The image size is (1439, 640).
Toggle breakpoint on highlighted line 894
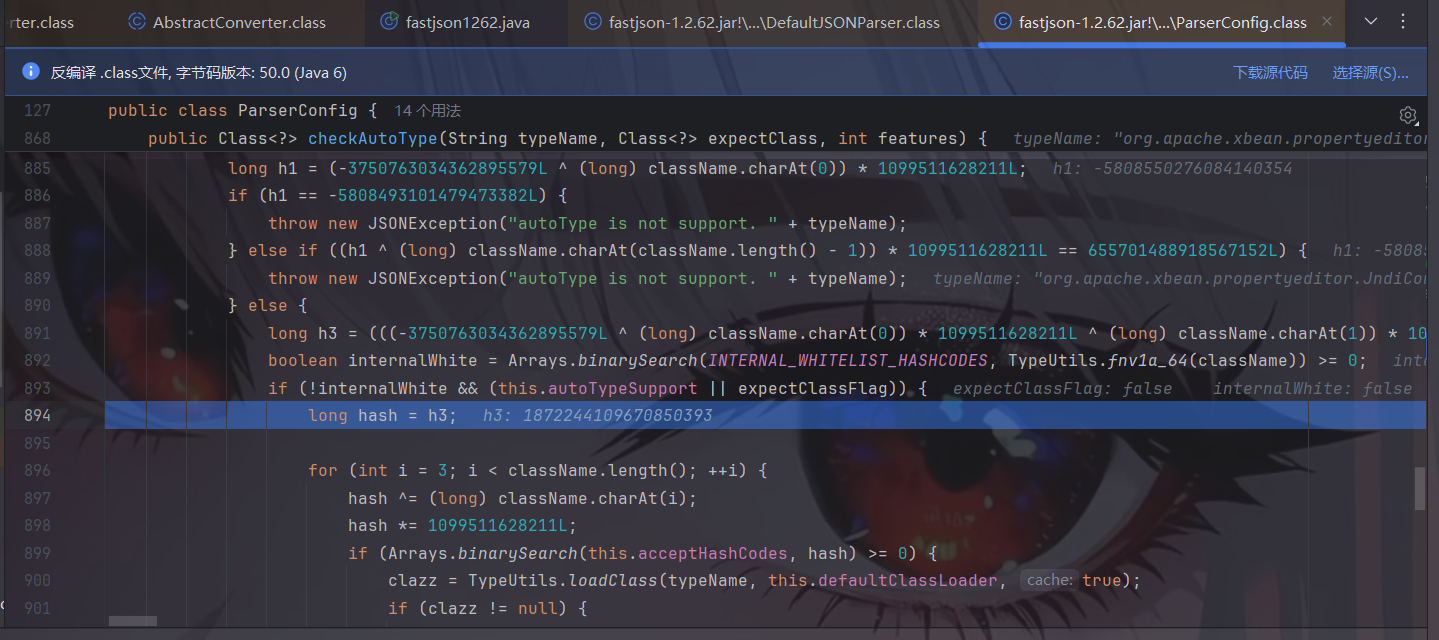click(x=38, y=415)
